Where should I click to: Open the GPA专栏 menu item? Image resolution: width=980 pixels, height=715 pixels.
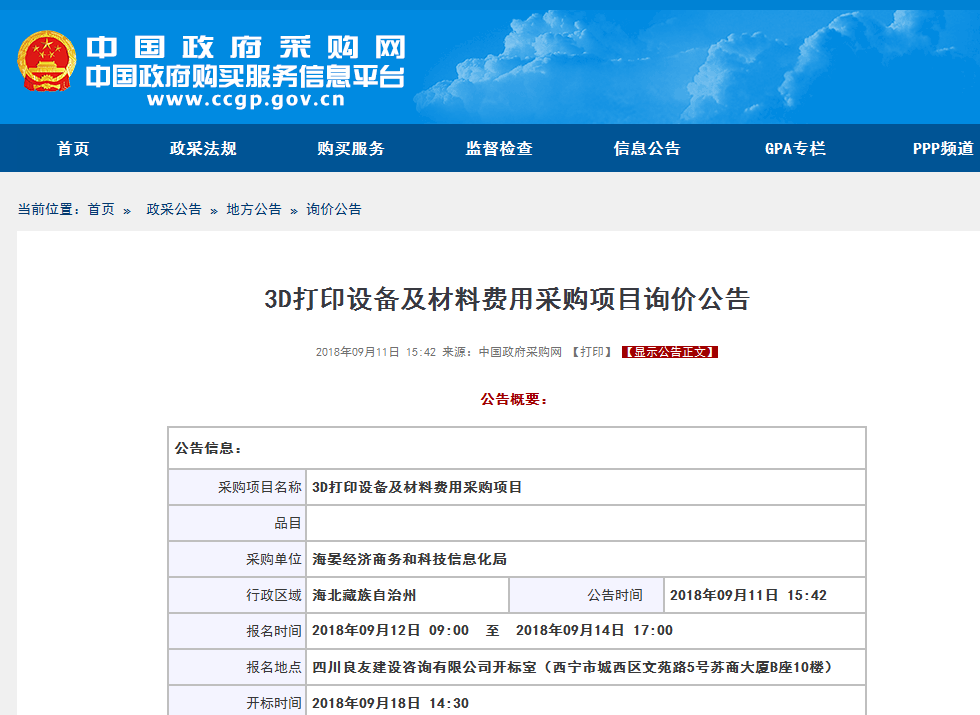click(x=795, y=149)
